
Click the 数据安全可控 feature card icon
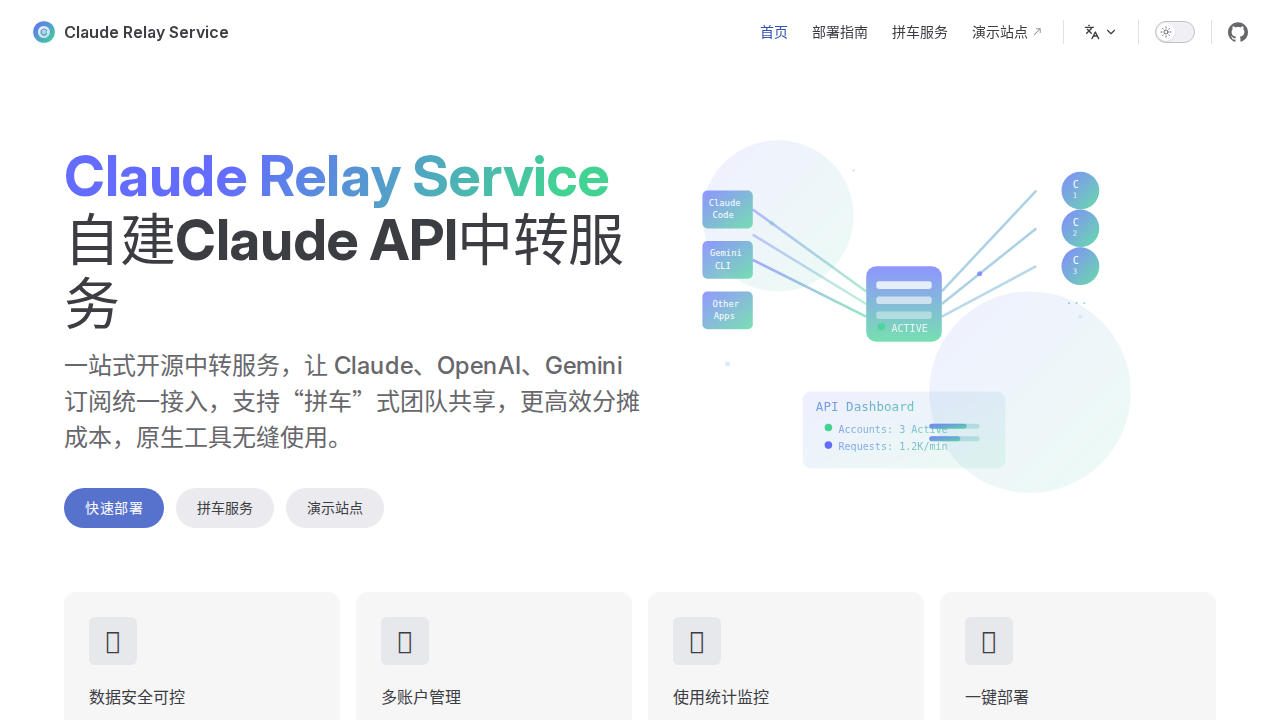113,641
